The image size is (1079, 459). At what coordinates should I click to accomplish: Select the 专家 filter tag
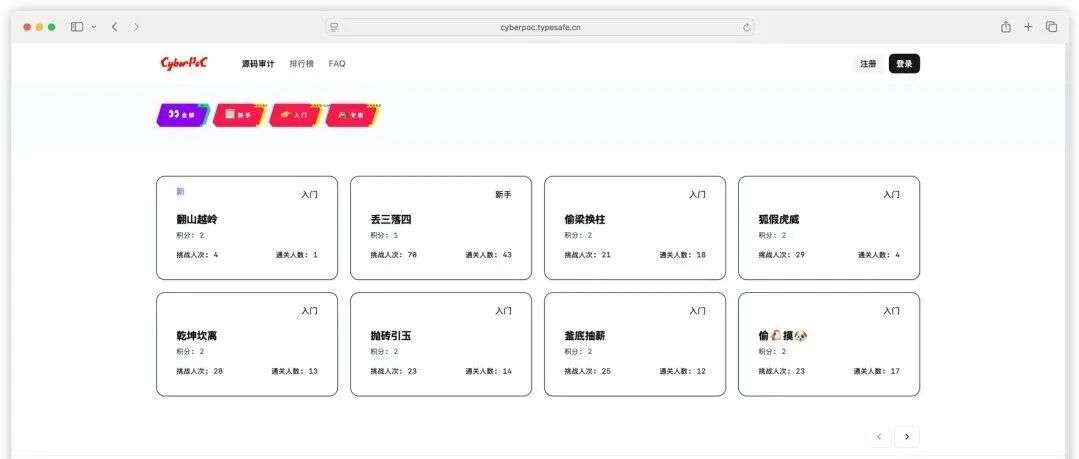coord(352,115)
